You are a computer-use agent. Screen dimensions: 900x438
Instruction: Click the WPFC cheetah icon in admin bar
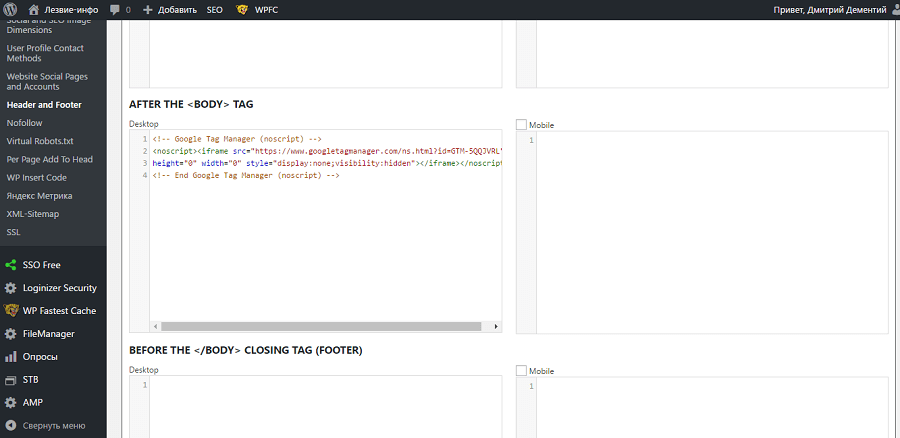coord(242,9)
